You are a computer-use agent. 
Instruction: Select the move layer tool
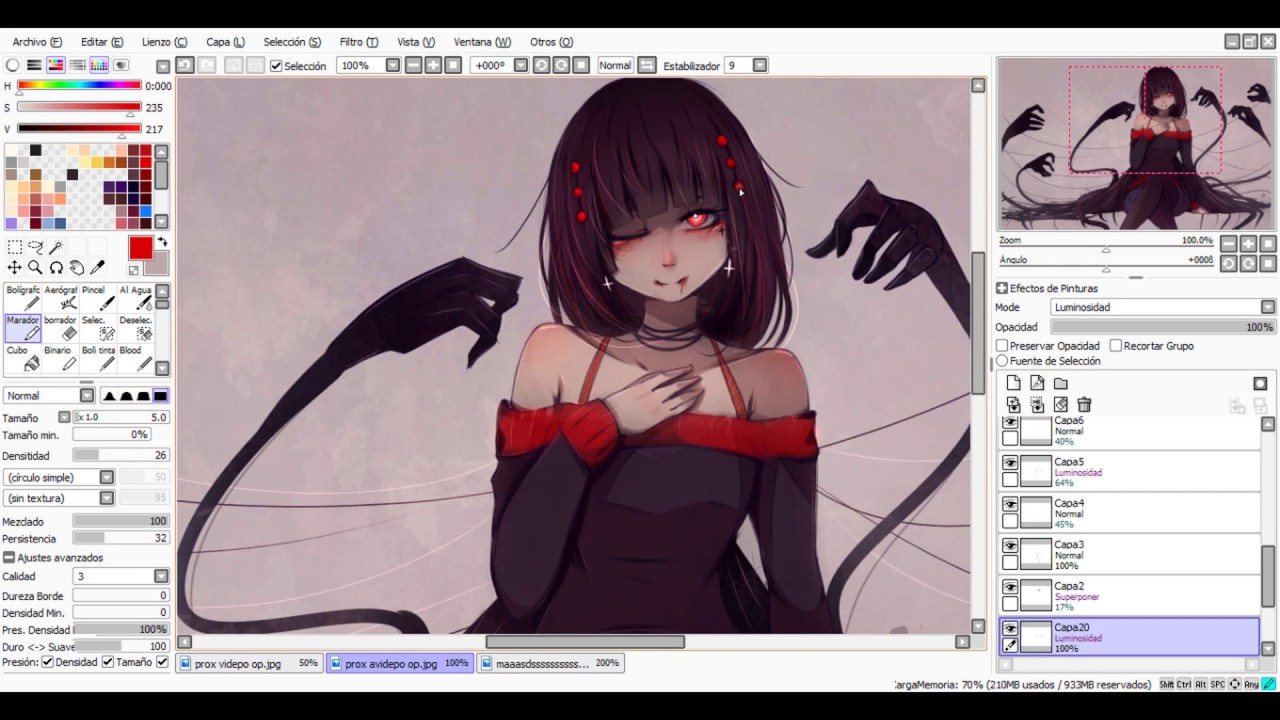click(x=14, y=268)
